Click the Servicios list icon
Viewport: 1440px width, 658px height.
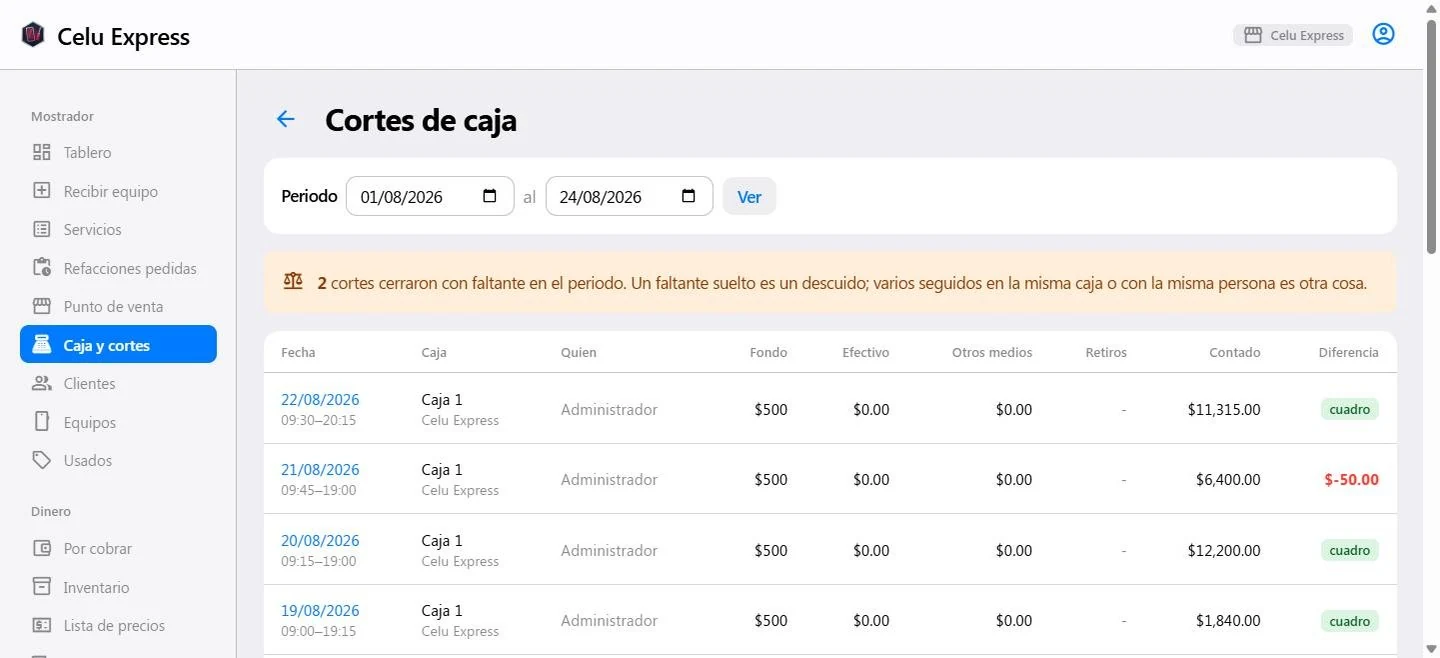point(42,230)
